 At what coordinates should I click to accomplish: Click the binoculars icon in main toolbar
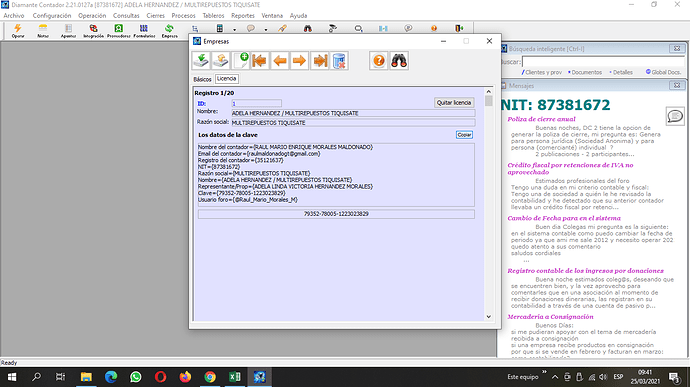point(308,29)
